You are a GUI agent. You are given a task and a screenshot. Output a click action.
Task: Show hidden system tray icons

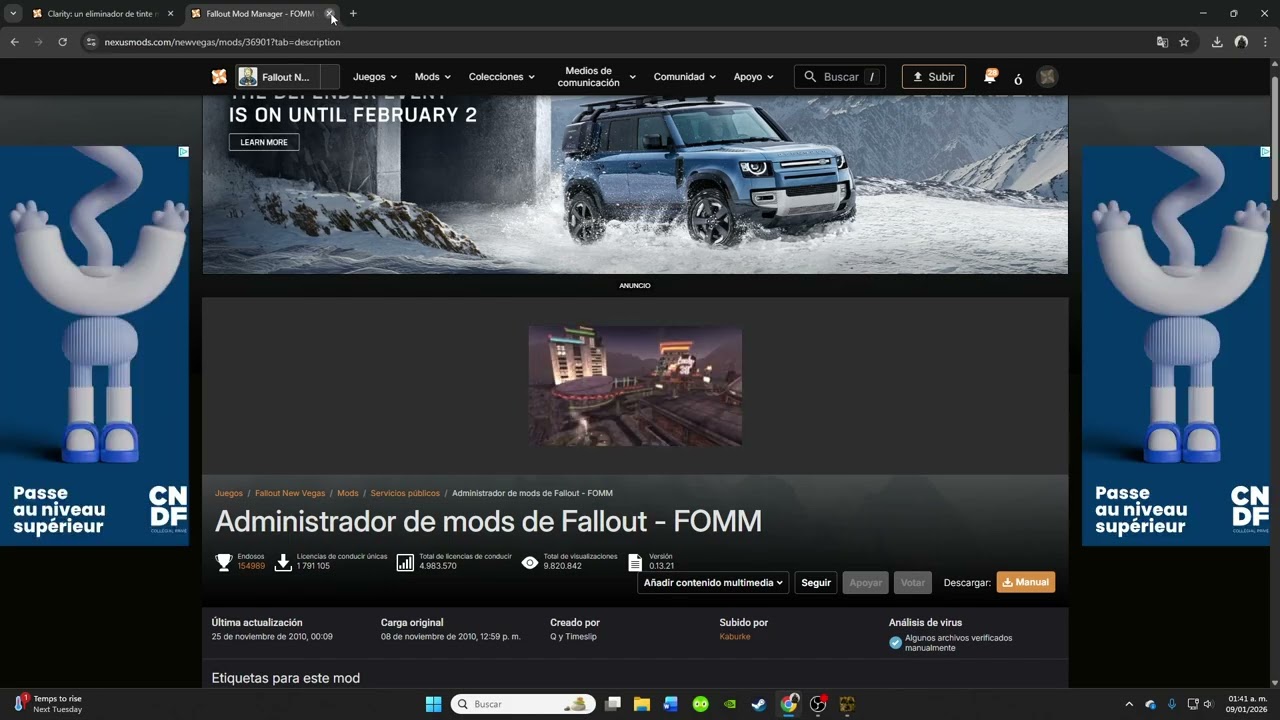point(1129,704)
